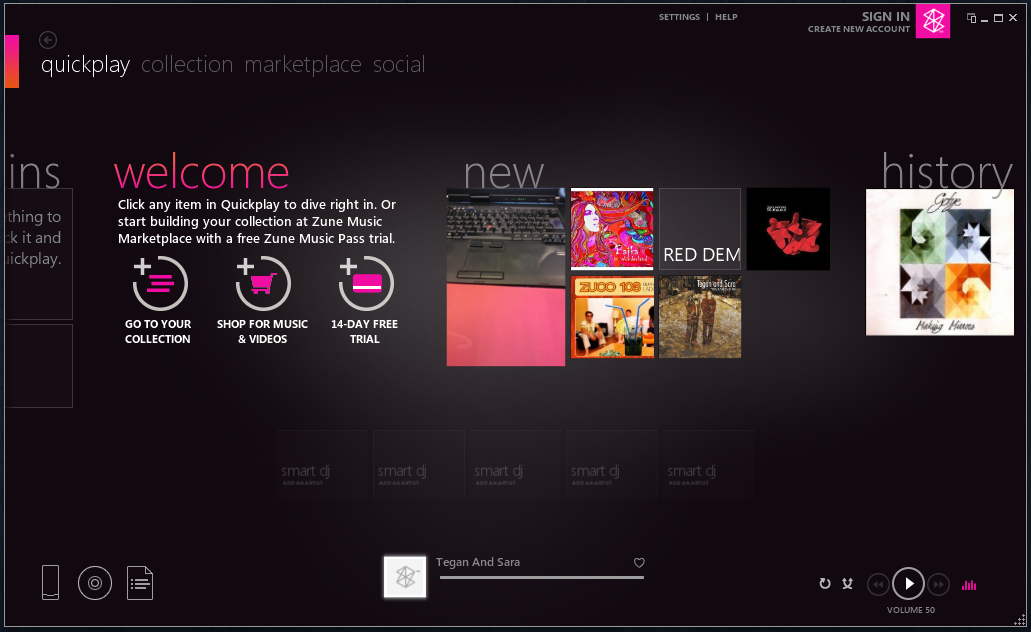Click the 14-Day Free Trial icon

point(366,284)
